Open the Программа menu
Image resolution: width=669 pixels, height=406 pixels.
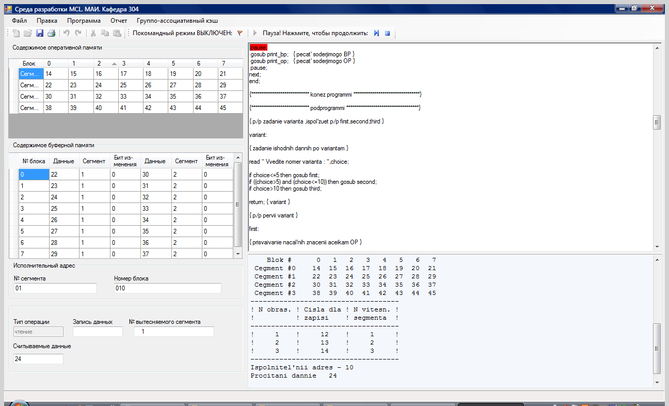(84, 19)
